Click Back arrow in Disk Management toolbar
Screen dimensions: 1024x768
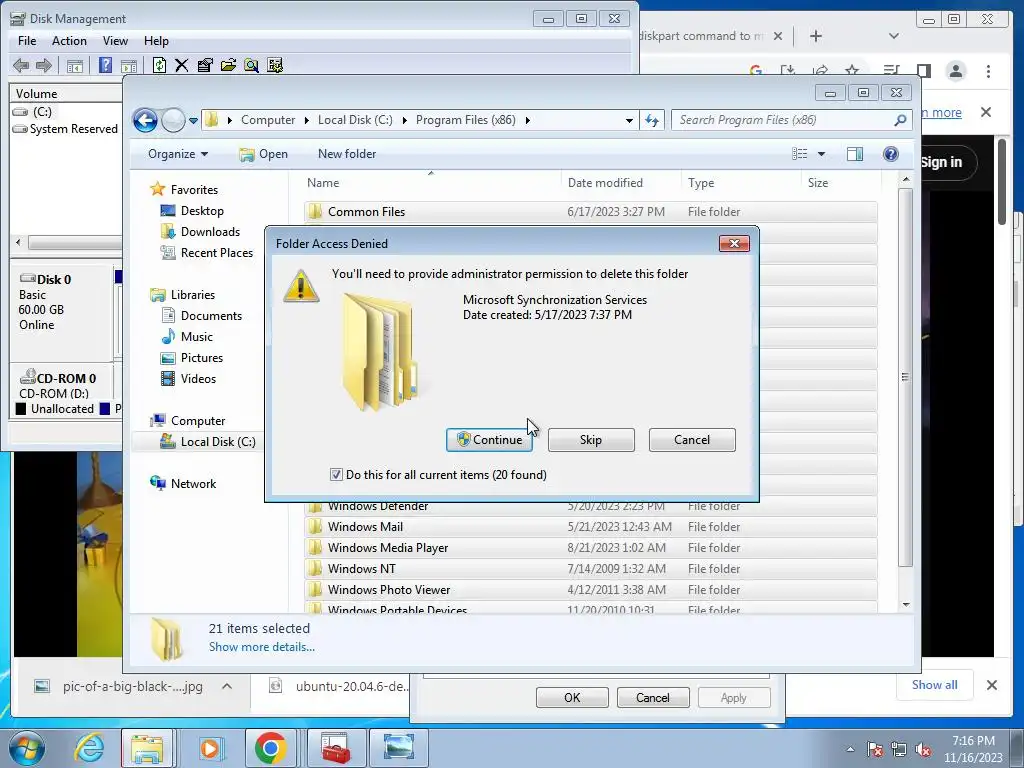(21, 65)
